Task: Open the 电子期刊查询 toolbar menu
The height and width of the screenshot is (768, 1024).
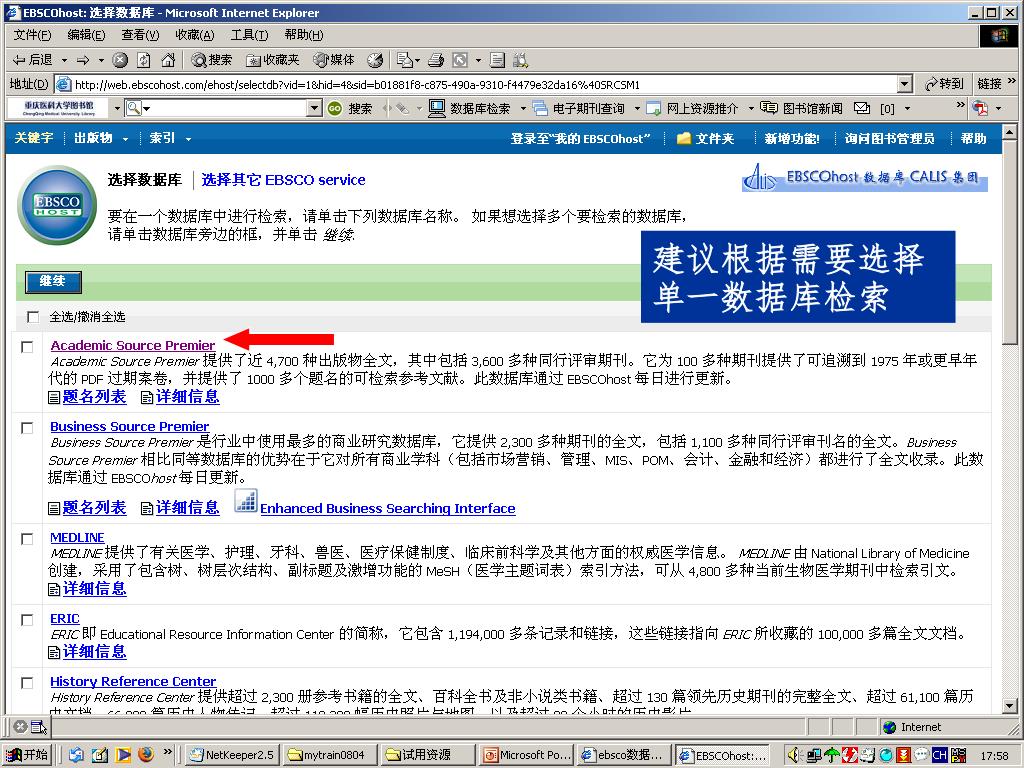Action: tap(579, 108)
